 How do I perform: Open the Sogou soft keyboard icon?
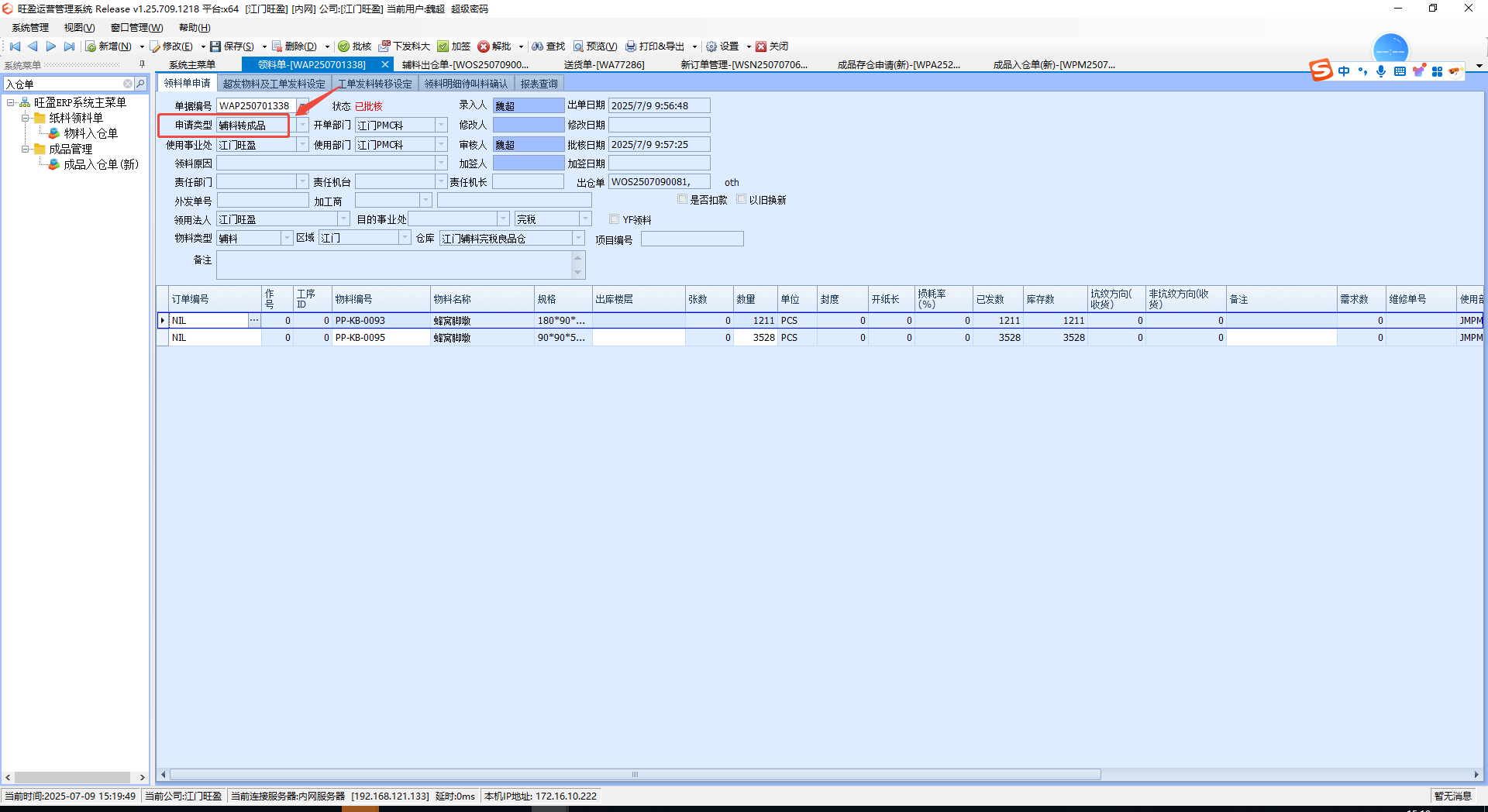click(1400, 71)
